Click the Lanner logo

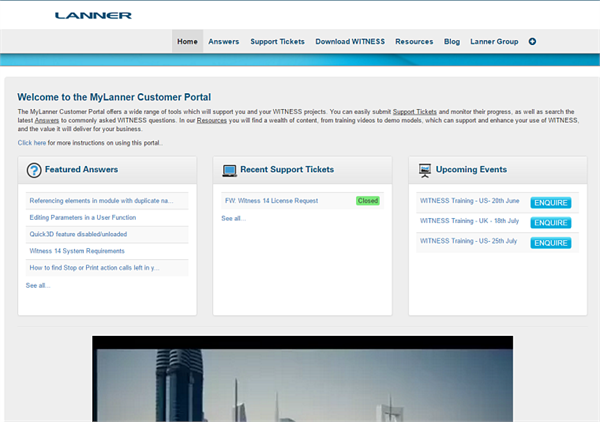[x=93, y=16]
